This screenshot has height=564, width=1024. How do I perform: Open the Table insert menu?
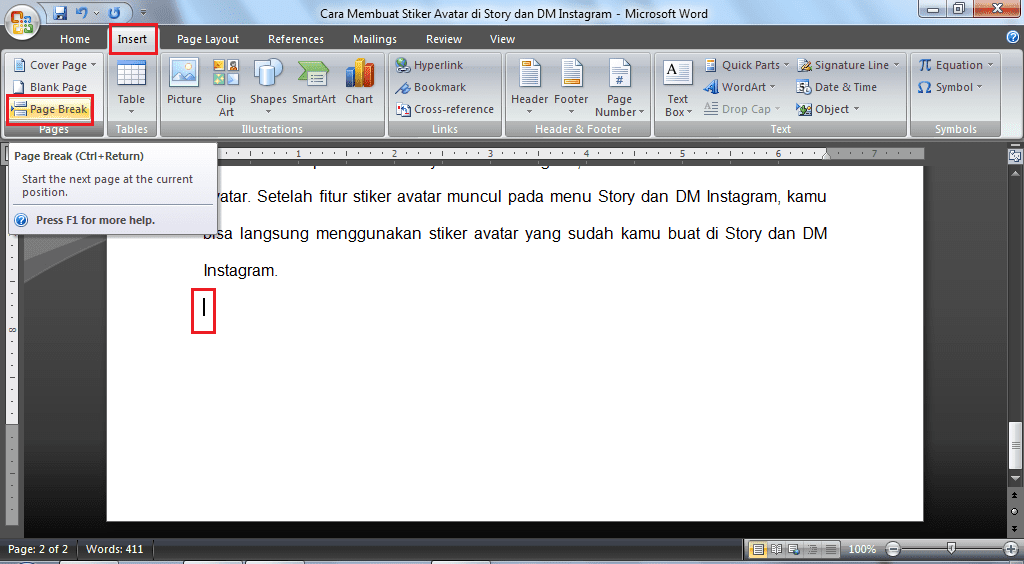(x=131, y=88)
